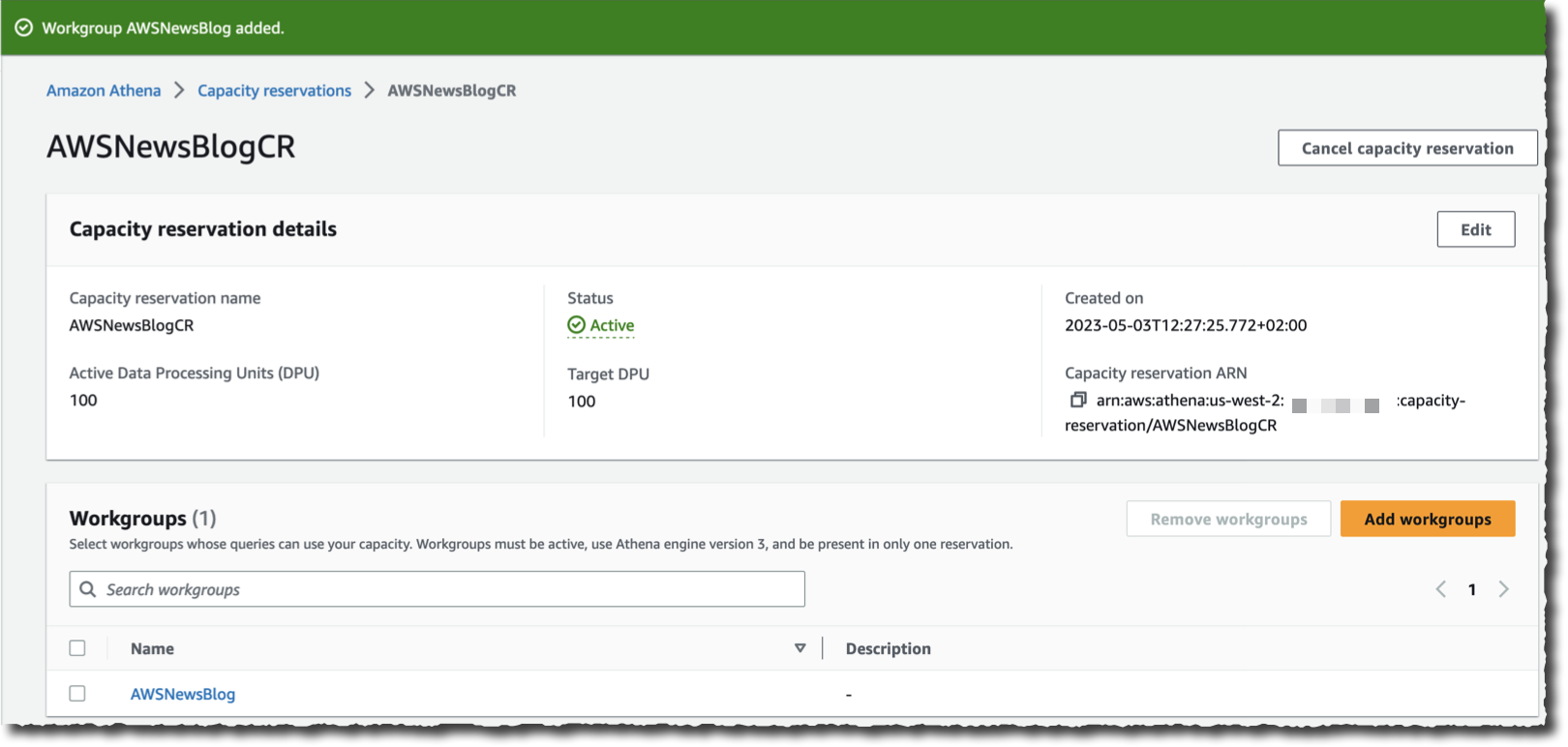
Task: Edit capacity reservation details
Action: (1476, 229)
